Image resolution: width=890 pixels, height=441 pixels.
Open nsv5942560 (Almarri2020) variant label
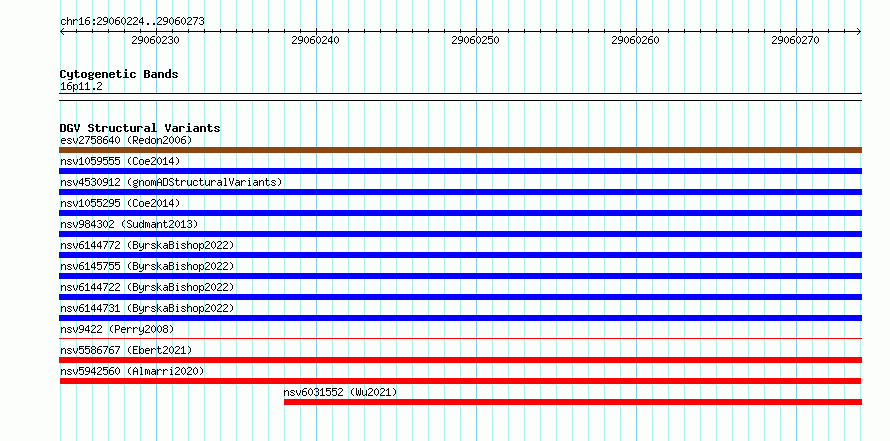click(x=132, y=371)
